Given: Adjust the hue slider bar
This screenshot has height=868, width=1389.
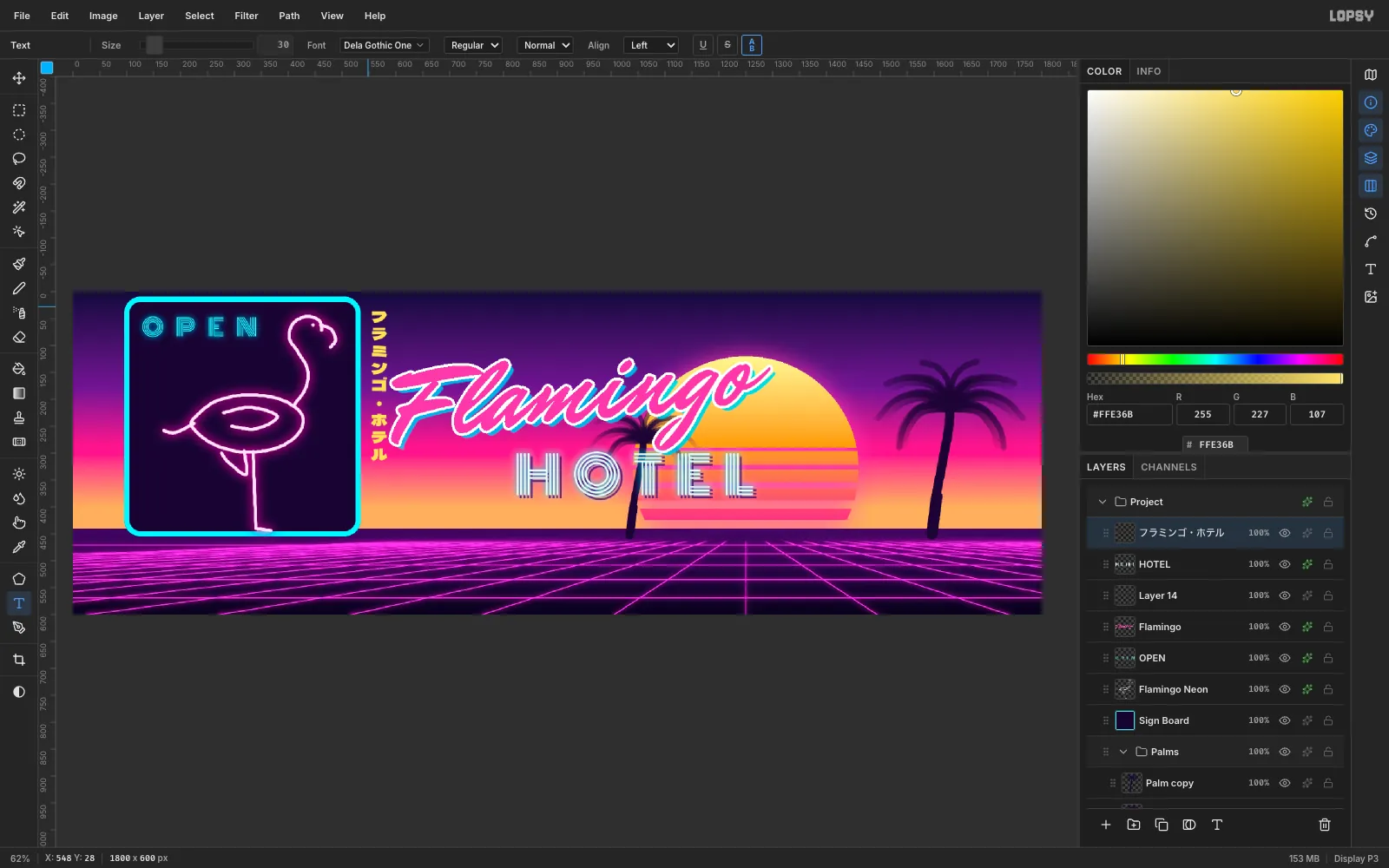Looking at the screenshot, I should (x=1215, y=359).
